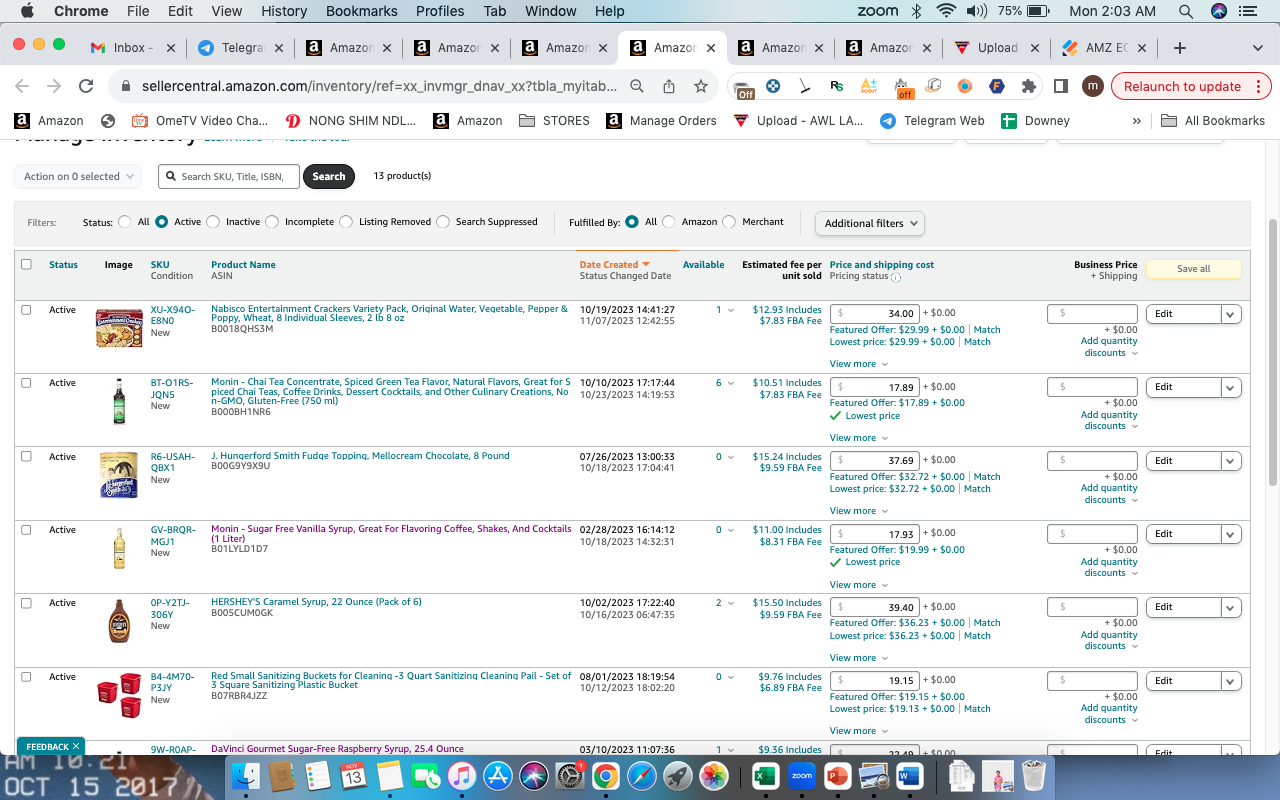Open Excel from the Dock
This screenshot has width=1280, height=800.
point(765,775)
